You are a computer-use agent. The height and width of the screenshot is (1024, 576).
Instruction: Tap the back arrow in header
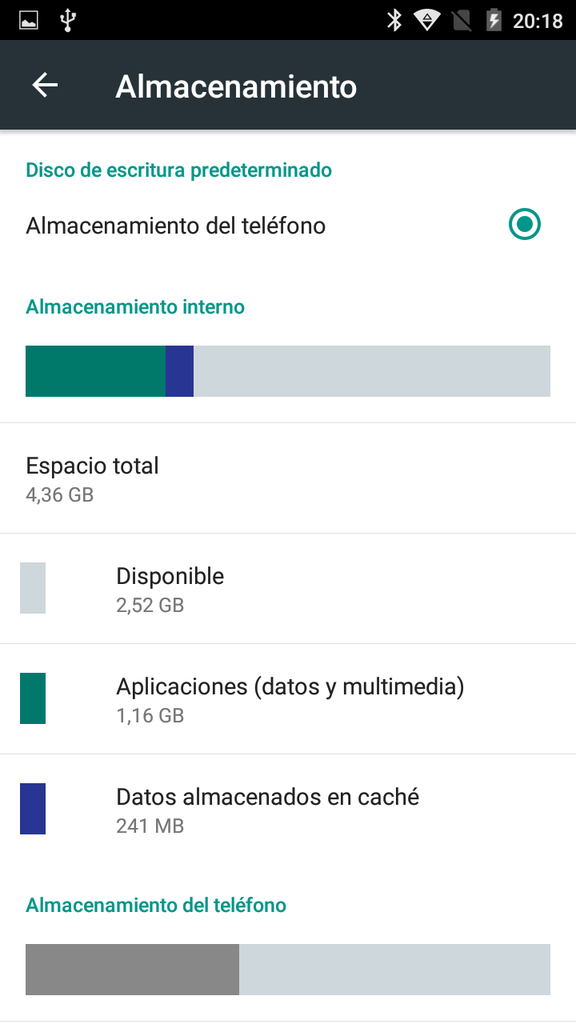(x=45, y=86)
